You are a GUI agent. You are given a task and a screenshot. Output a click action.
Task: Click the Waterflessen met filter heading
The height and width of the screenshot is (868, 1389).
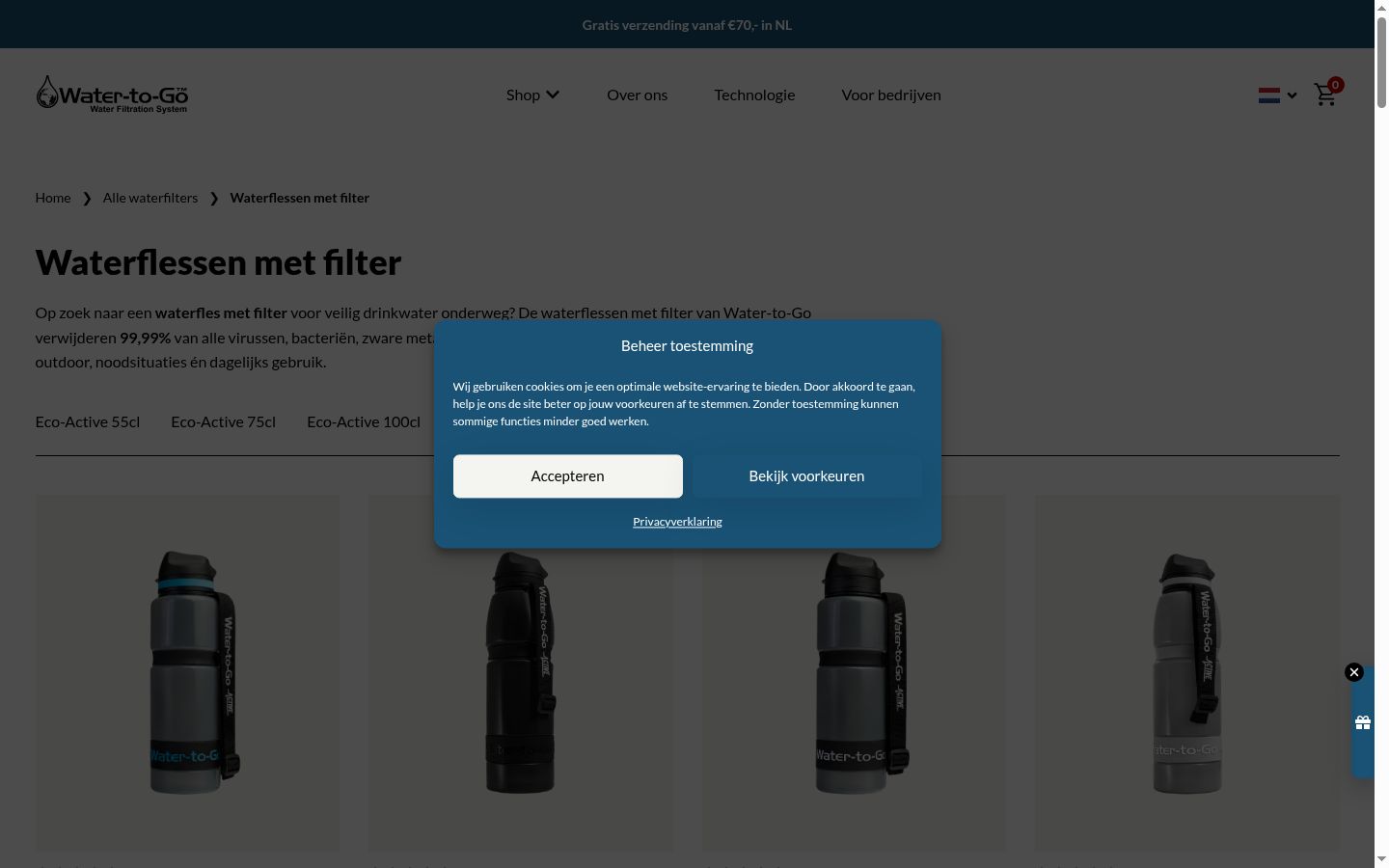[x=218, y=262]
